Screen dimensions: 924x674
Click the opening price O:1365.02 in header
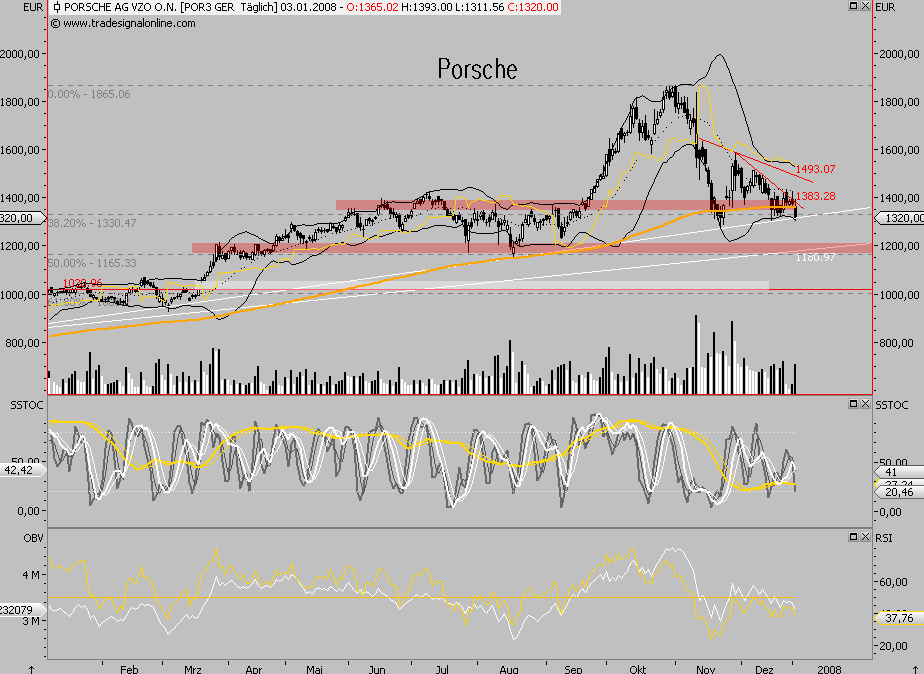[372, 7]
